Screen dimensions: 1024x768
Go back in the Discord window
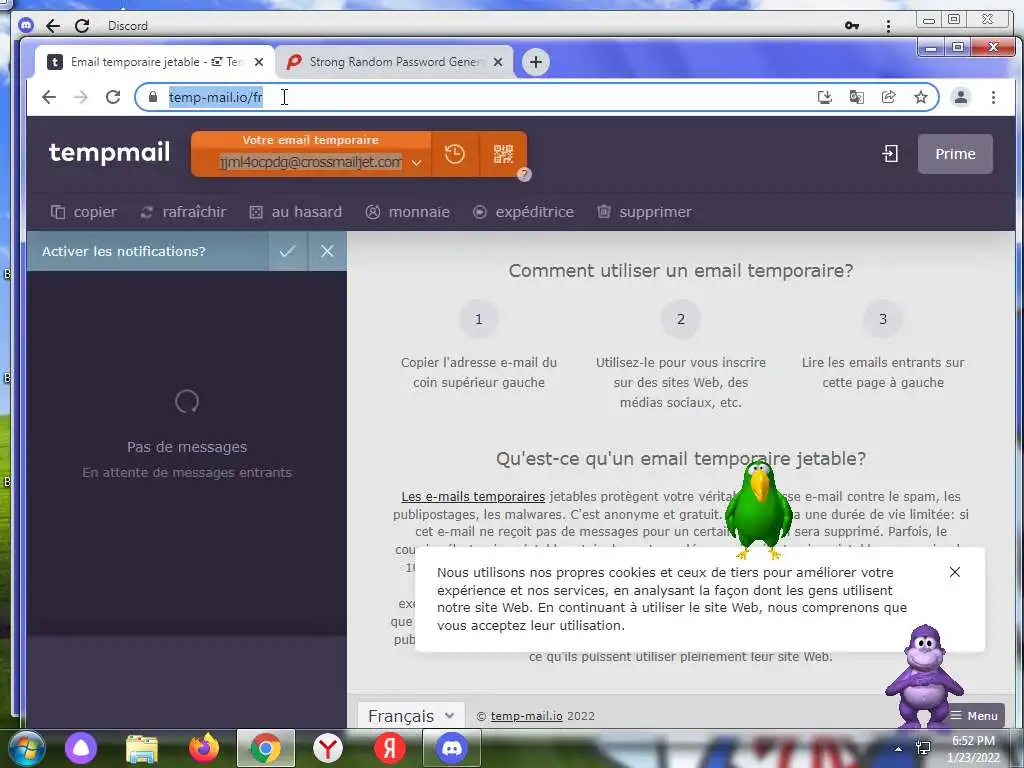point(53,25)
